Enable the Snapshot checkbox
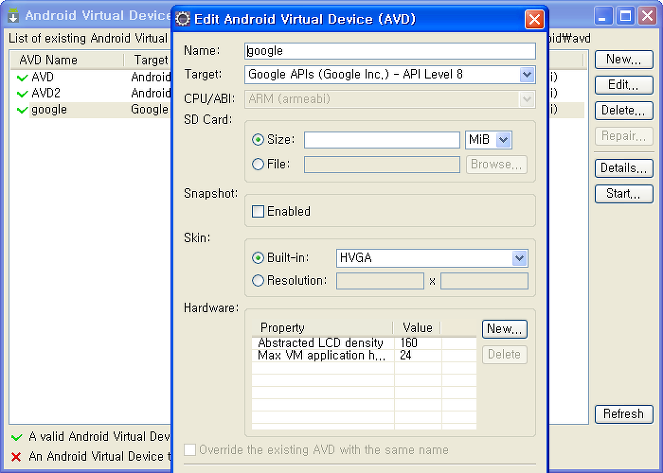The height and width of the screenshot is (473, 663). [258, 211]
